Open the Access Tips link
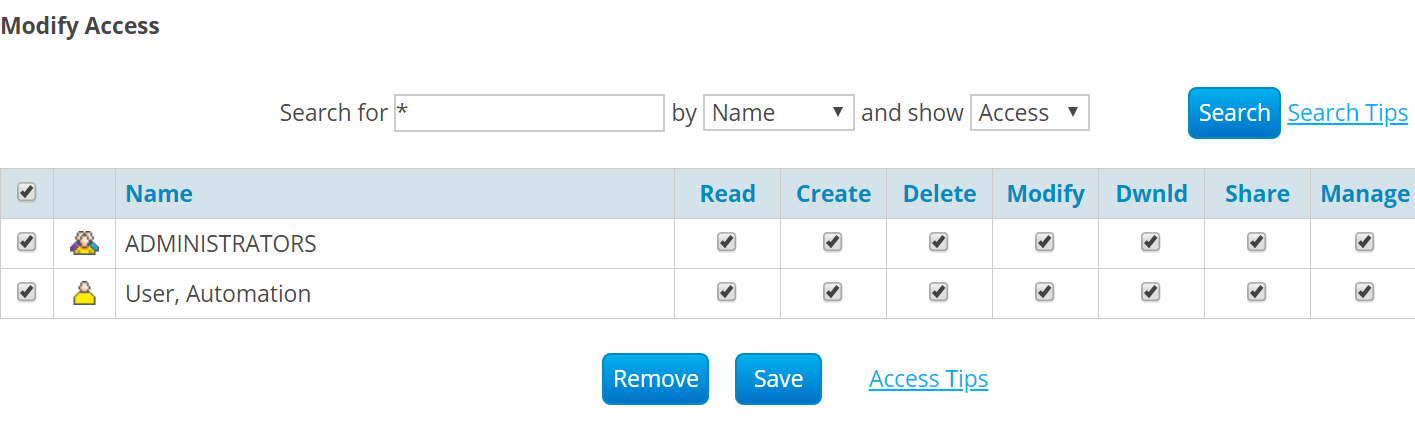 [928, 379]
